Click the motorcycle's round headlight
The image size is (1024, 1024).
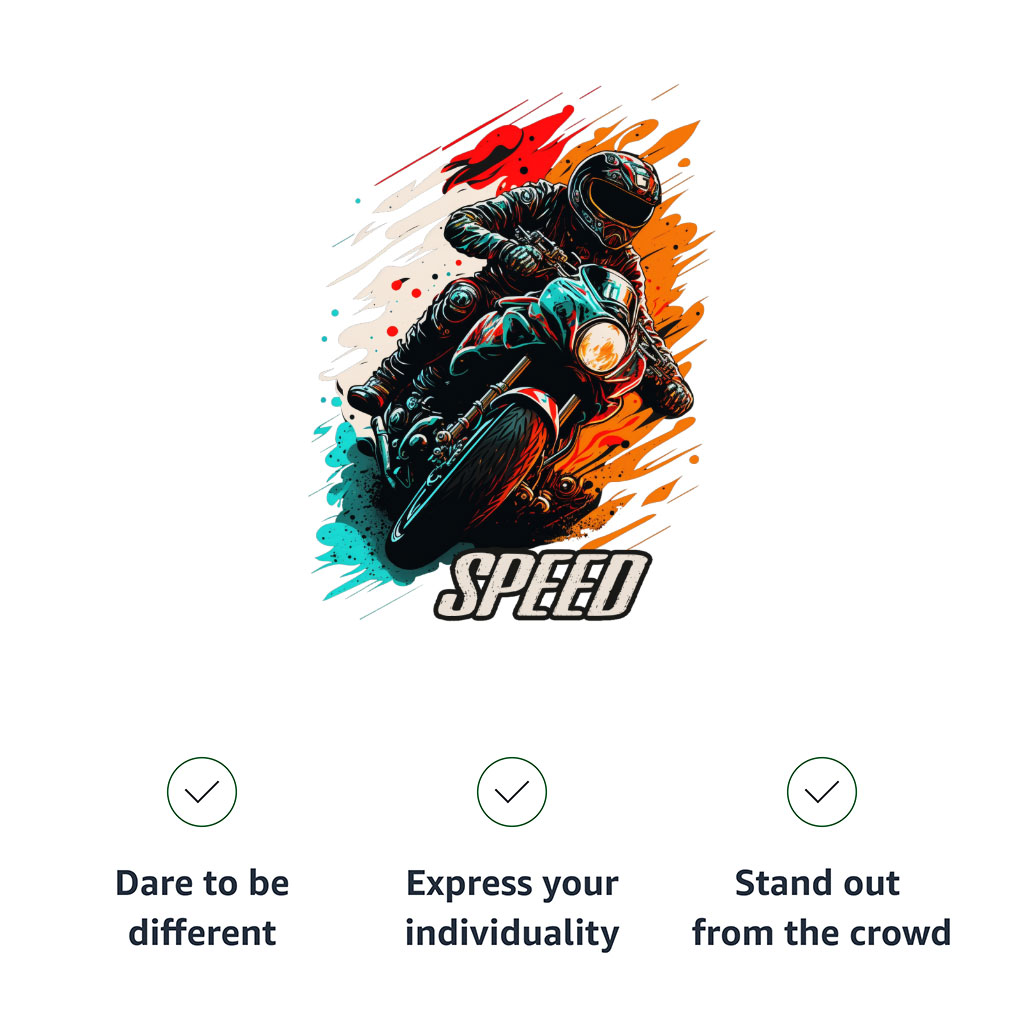601,348
